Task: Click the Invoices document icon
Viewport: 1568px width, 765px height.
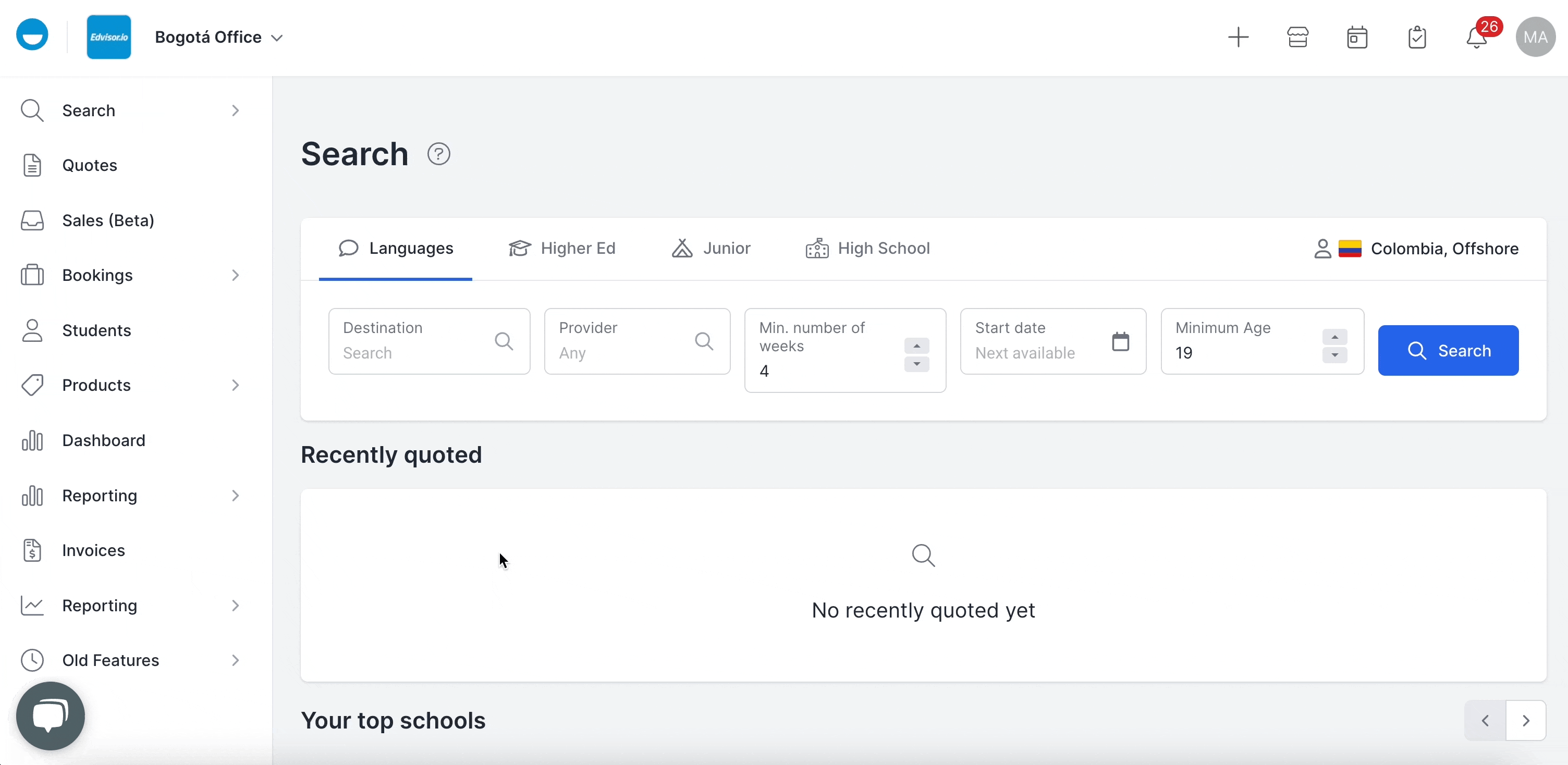Action: (x=33, y=550)
